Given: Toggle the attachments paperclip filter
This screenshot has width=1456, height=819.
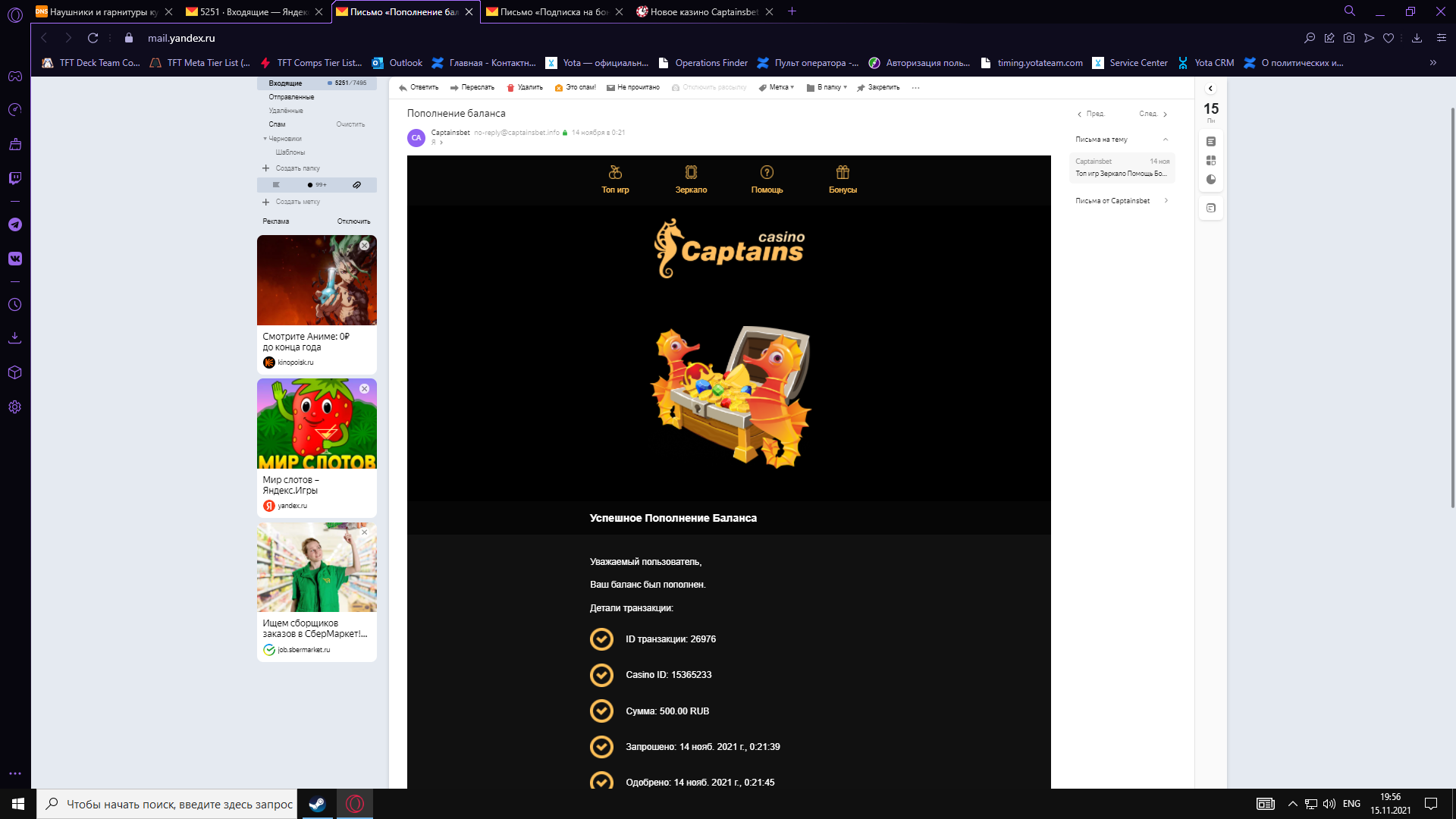Looking at the screenshot, I should coord(356,185).
